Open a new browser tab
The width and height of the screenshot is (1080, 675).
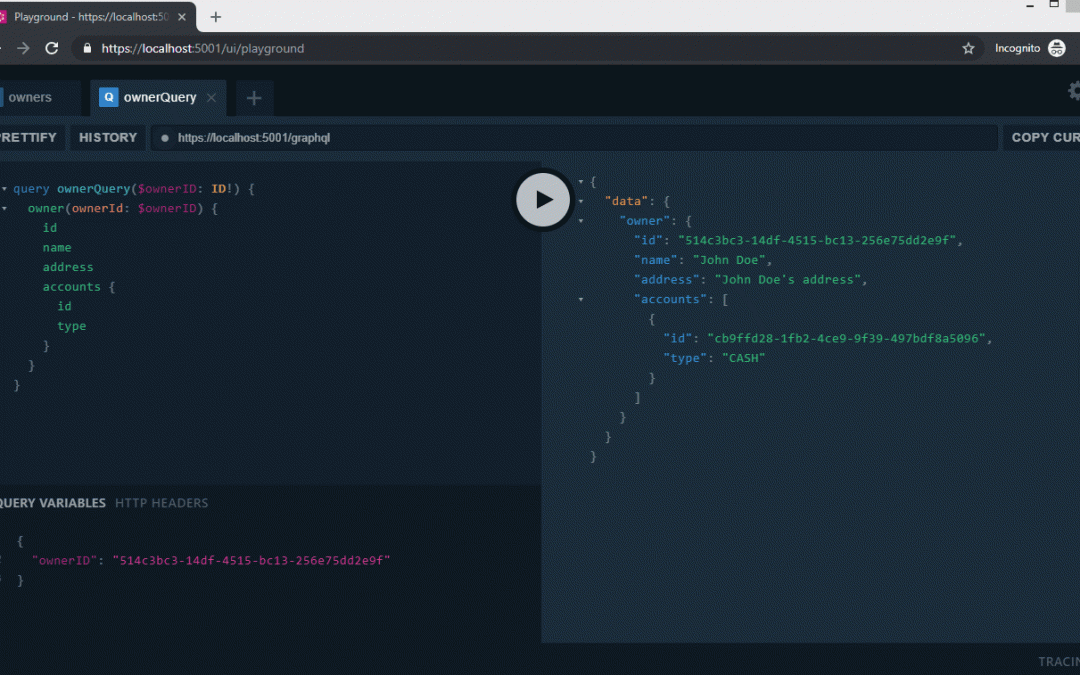click(216, 17)
